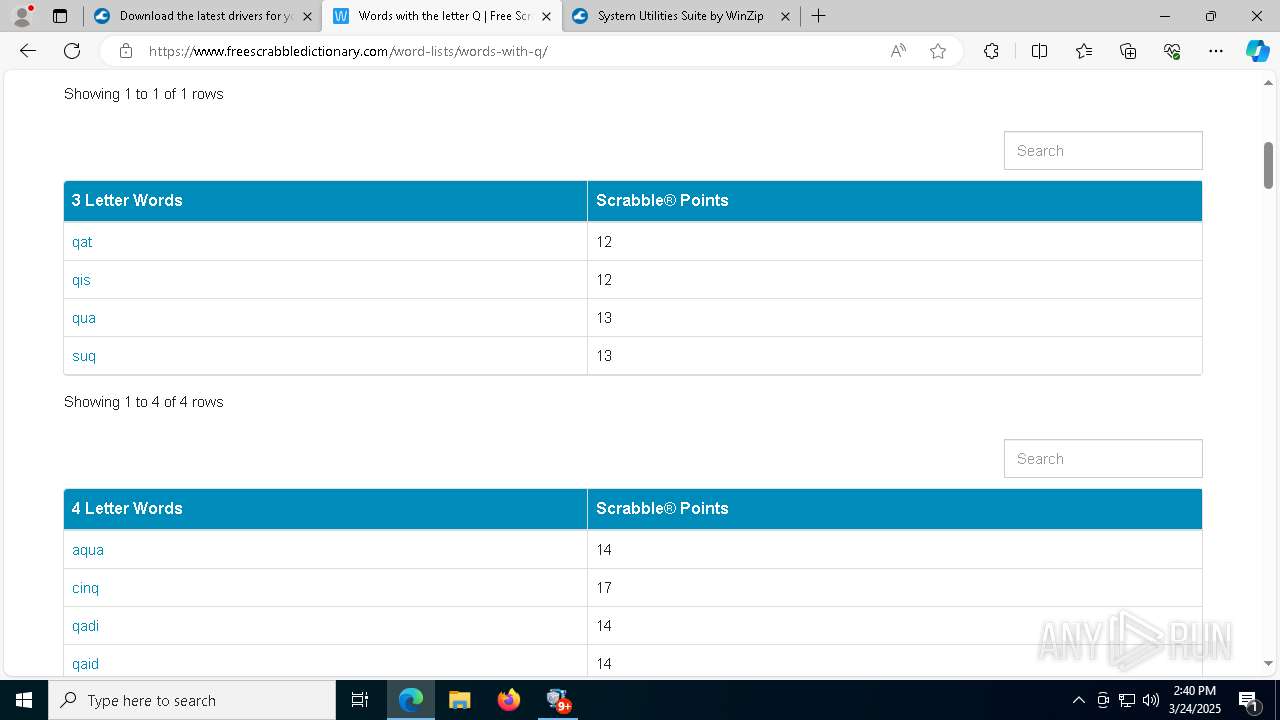Image resolution: width=1280 pixels, height=720 pixels.
Task: Add this page to favorites star
Action: tap(938, 51)
